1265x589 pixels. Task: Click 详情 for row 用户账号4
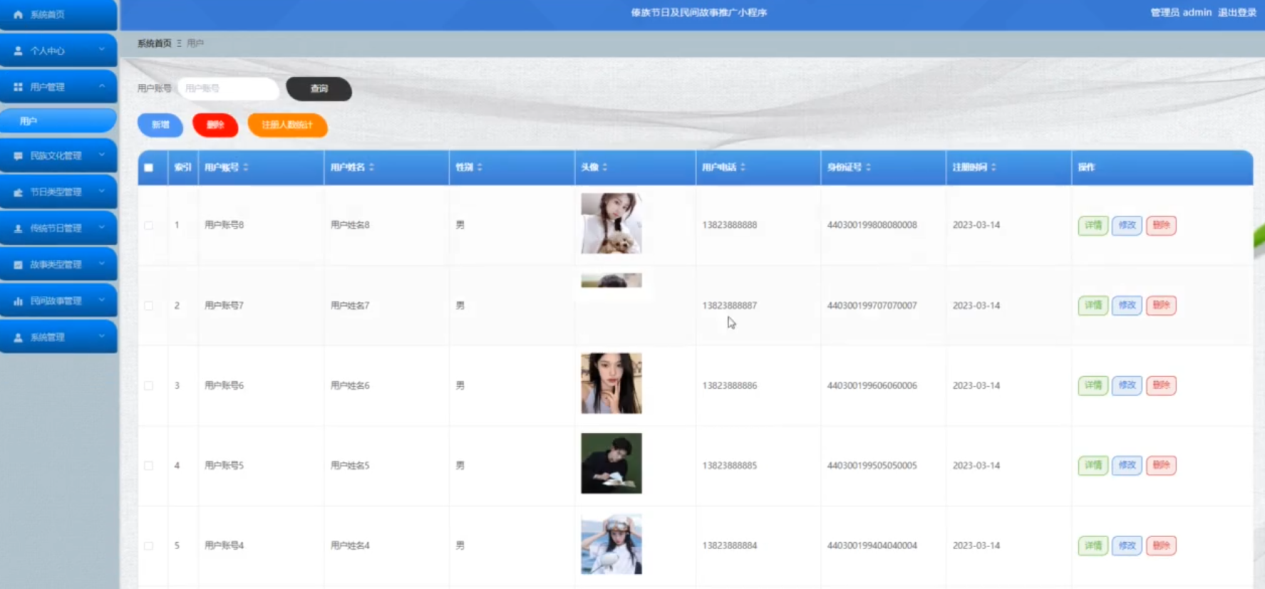click(1092, 546)
